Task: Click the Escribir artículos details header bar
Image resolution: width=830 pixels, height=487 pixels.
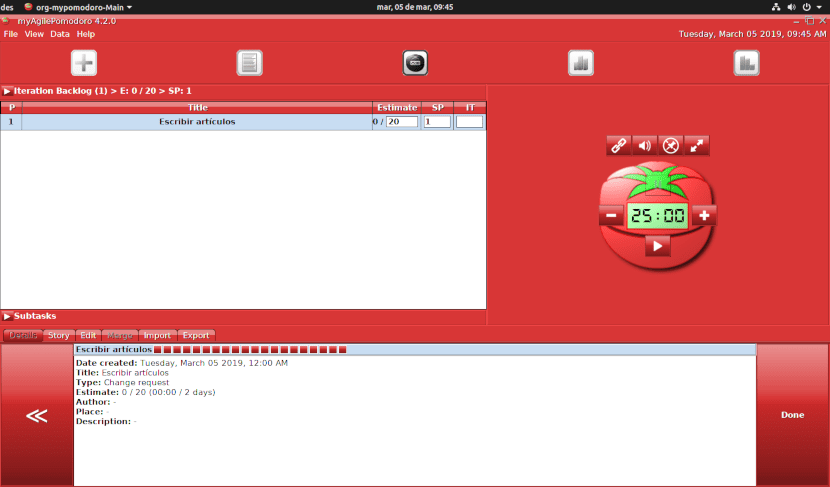Action: (x=415, y=349)
